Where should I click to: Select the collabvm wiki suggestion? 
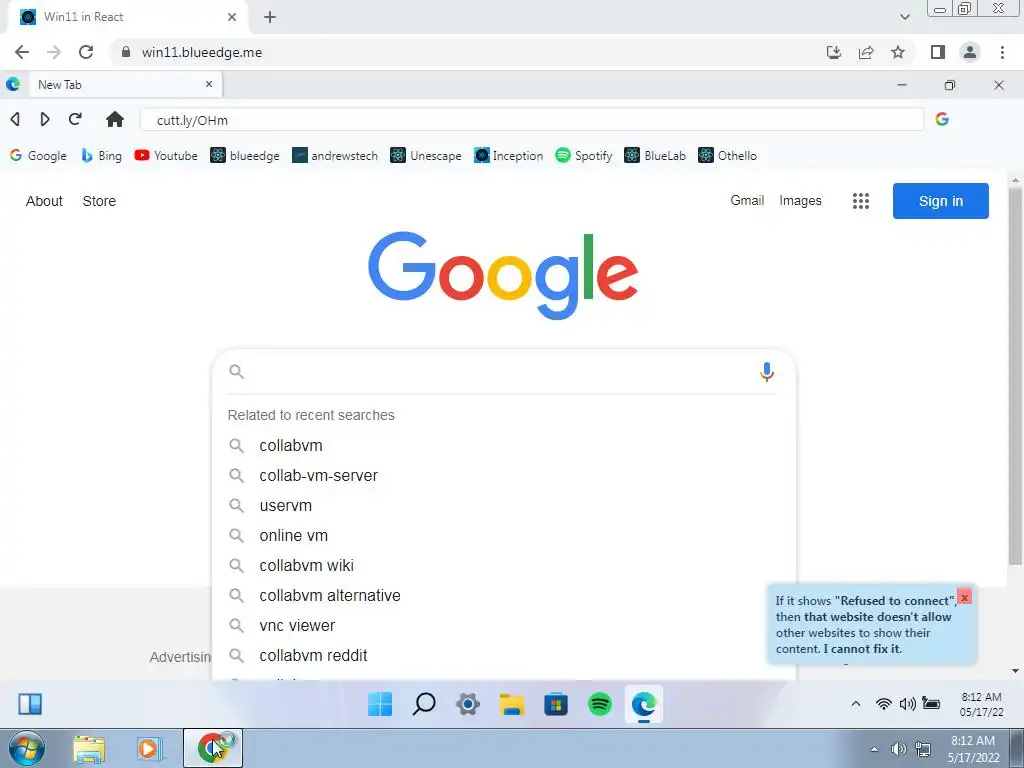[x=503, y=566]
